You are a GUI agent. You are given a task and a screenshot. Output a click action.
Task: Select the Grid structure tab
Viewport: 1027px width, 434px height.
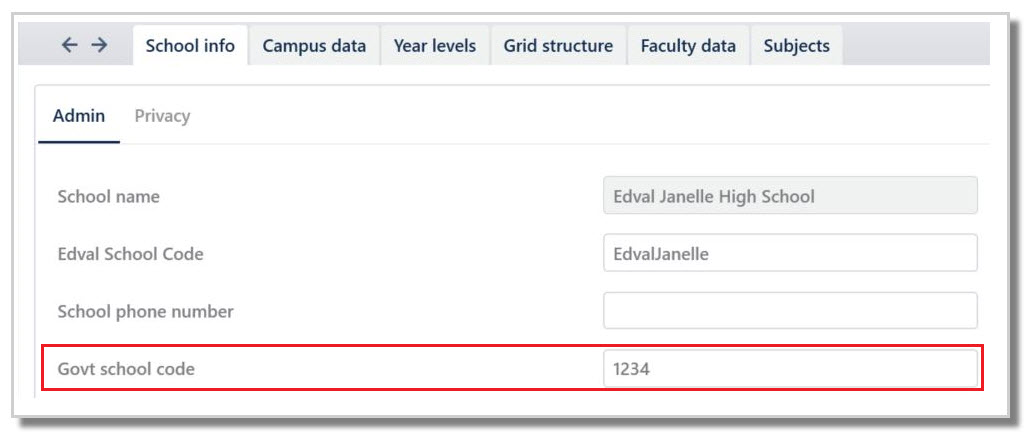(558, 46)
